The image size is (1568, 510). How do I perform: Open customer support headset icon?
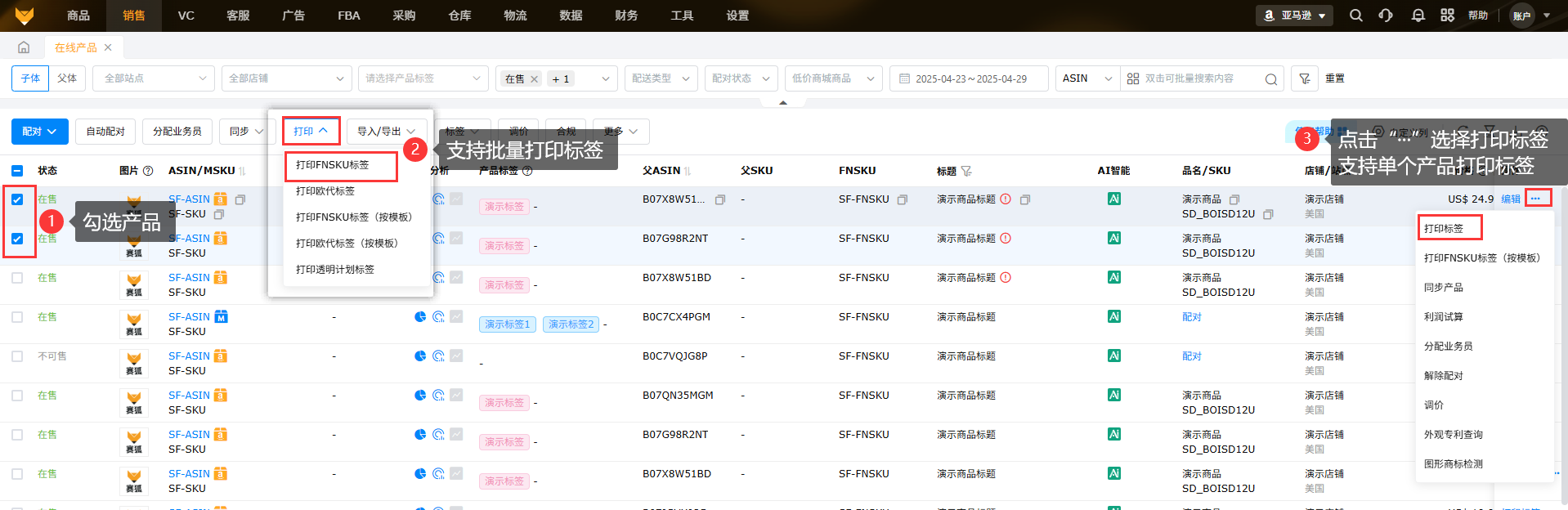click(1386, 16)
